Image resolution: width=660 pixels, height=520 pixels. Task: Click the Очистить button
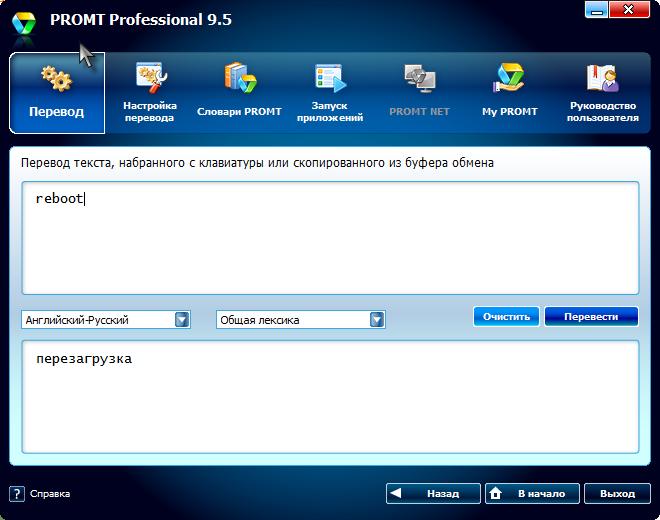click(506, 317)
